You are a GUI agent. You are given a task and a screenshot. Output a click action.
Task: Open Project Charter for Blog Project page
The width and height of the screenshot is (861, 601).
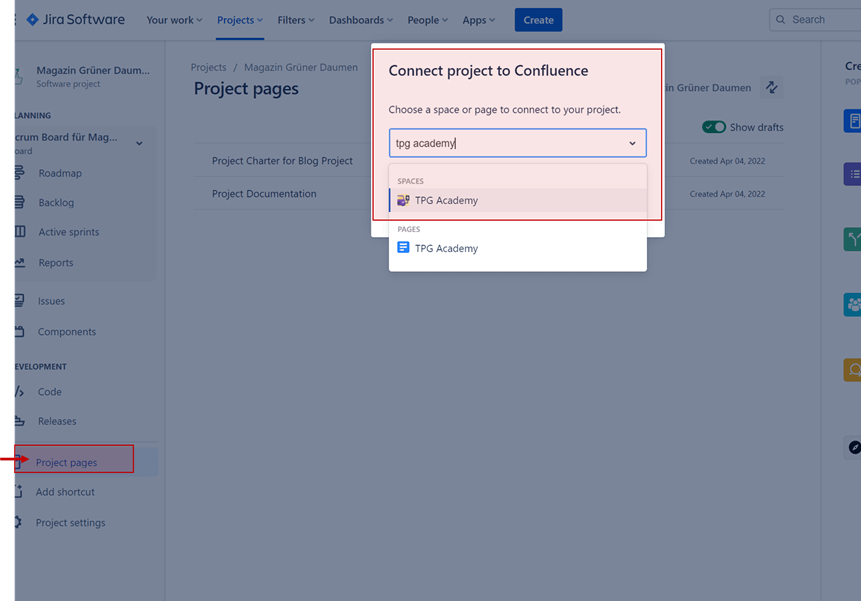(282, 161)
